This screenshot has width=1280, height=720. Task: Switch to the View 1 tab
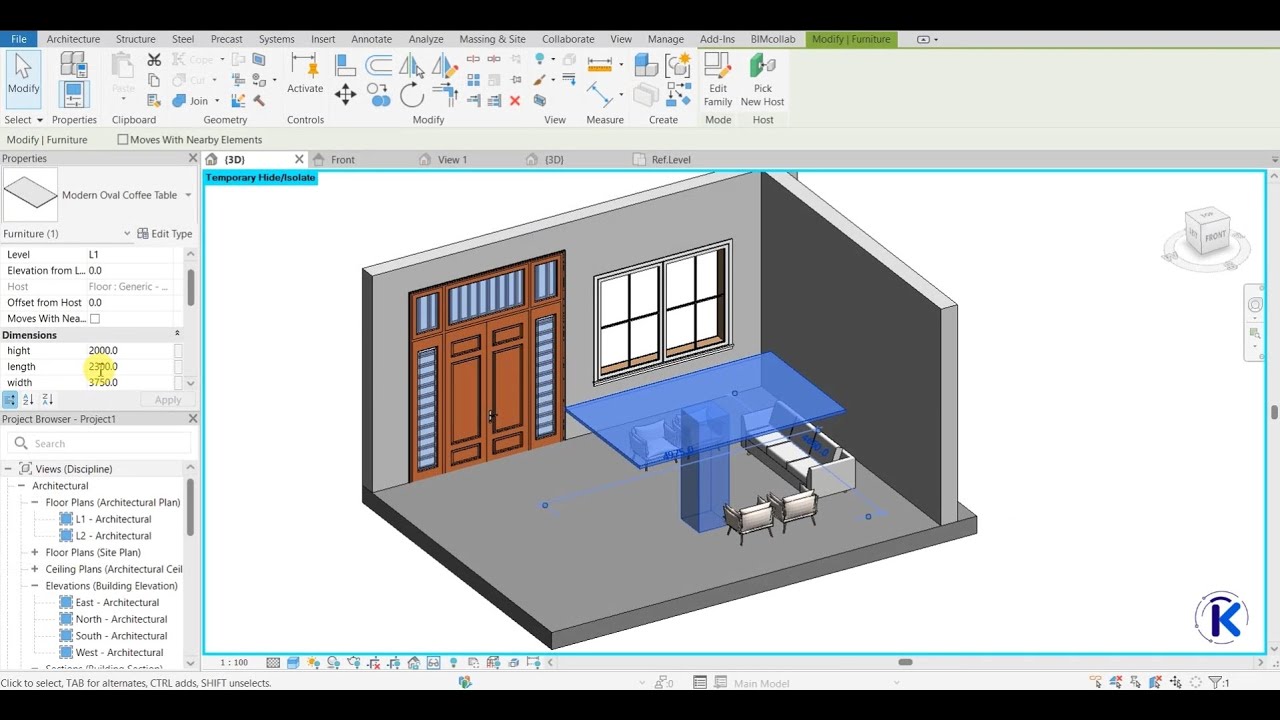point(452,160)
